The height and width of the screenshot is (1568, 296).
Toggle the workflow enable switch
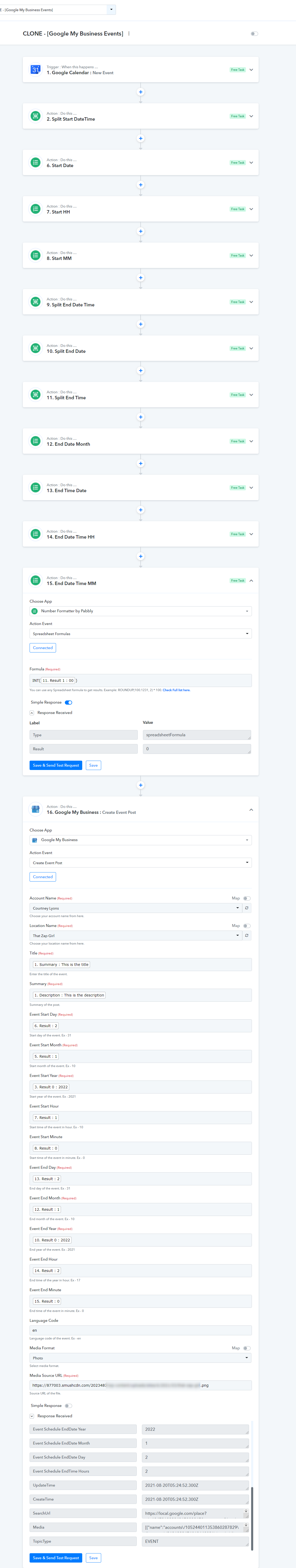pyautogui.click(x=254, y=34)
